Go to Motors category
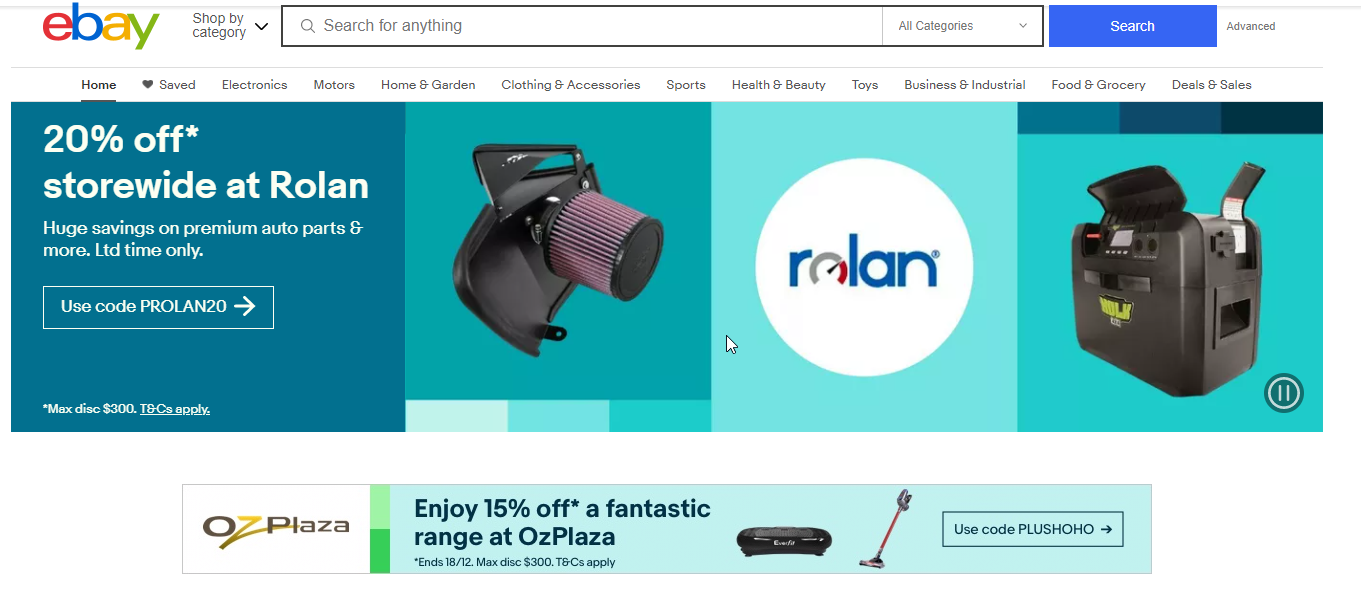The width and height of the screenshot is (1361, 612). click(x=334, y=85)
